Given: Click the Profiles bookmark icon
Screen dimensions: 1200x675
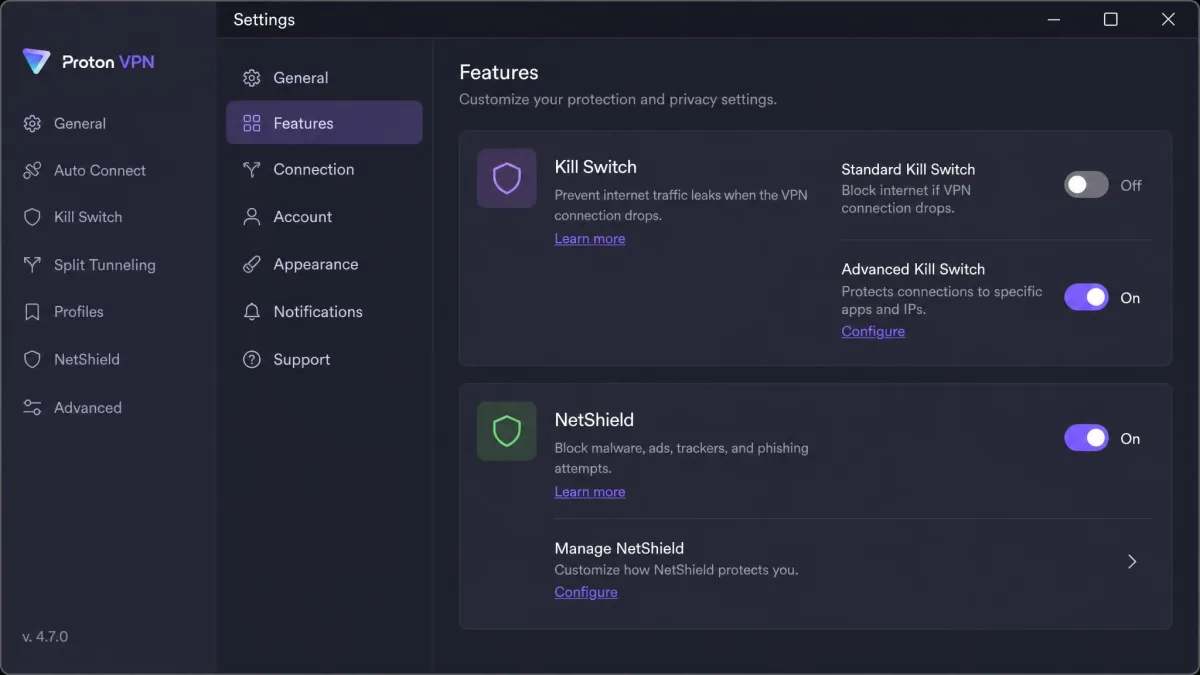Looking at the screenshot, I should (x=32, y=312).
